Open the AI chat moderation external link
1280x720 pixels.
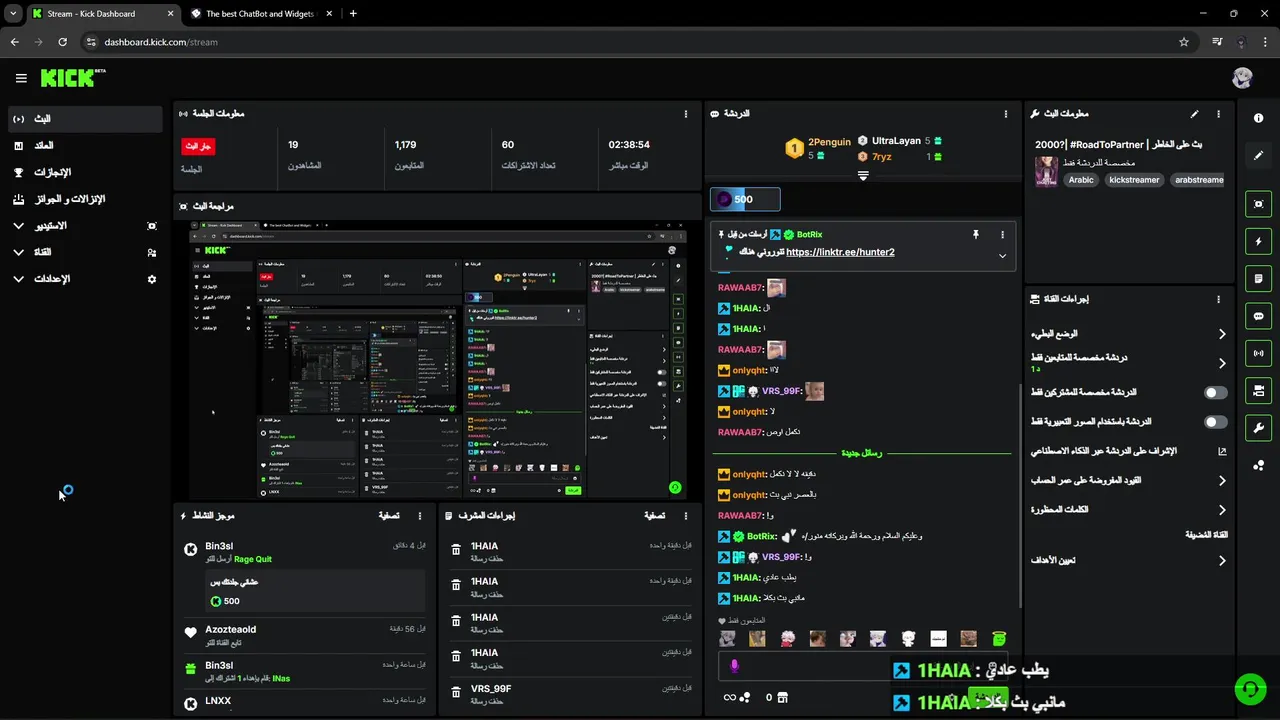1222,451
